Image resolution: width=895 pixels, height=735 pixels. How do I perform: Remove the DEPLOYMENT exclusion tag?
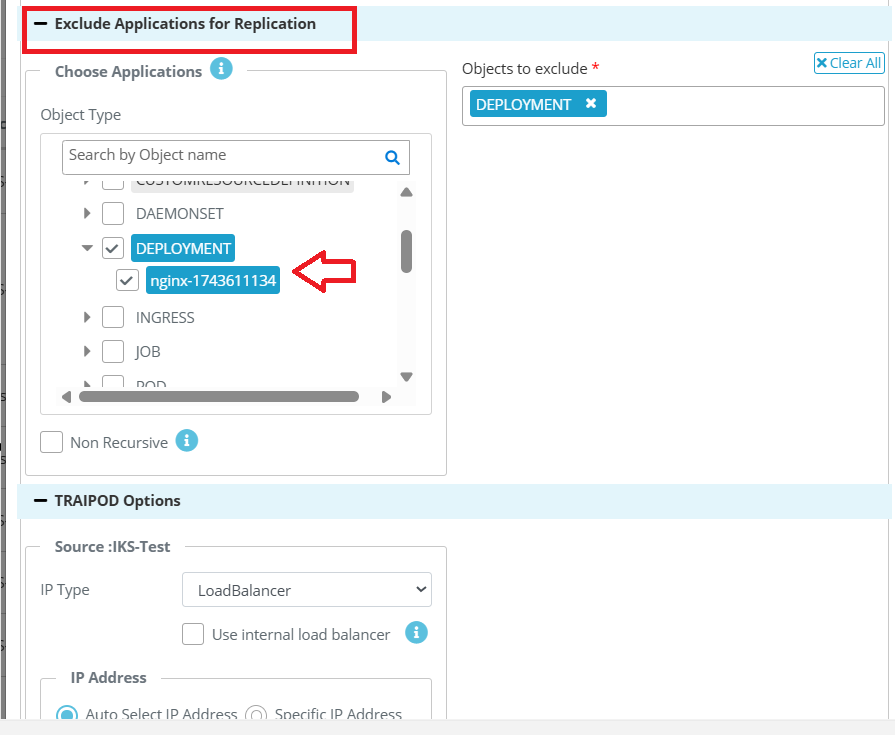pos(591,103)
